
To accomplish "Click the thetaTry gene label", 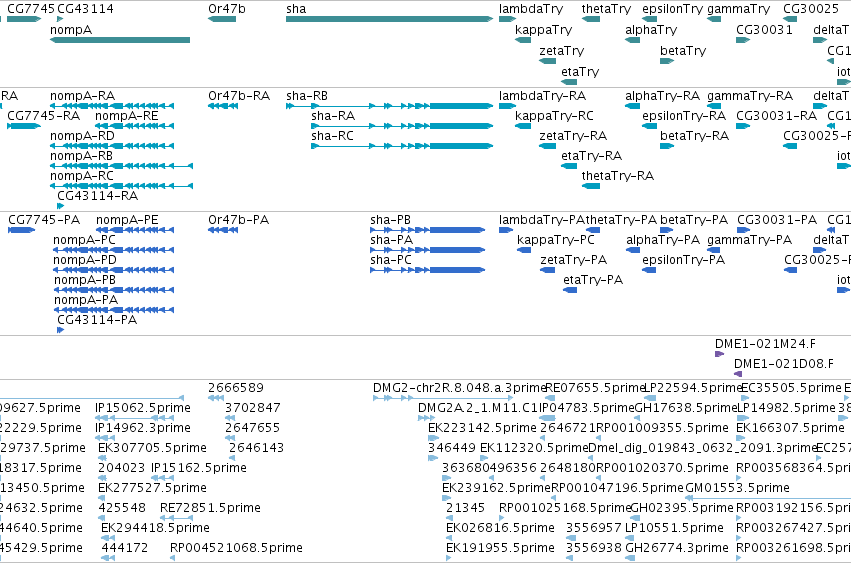I will pos(606,9).
